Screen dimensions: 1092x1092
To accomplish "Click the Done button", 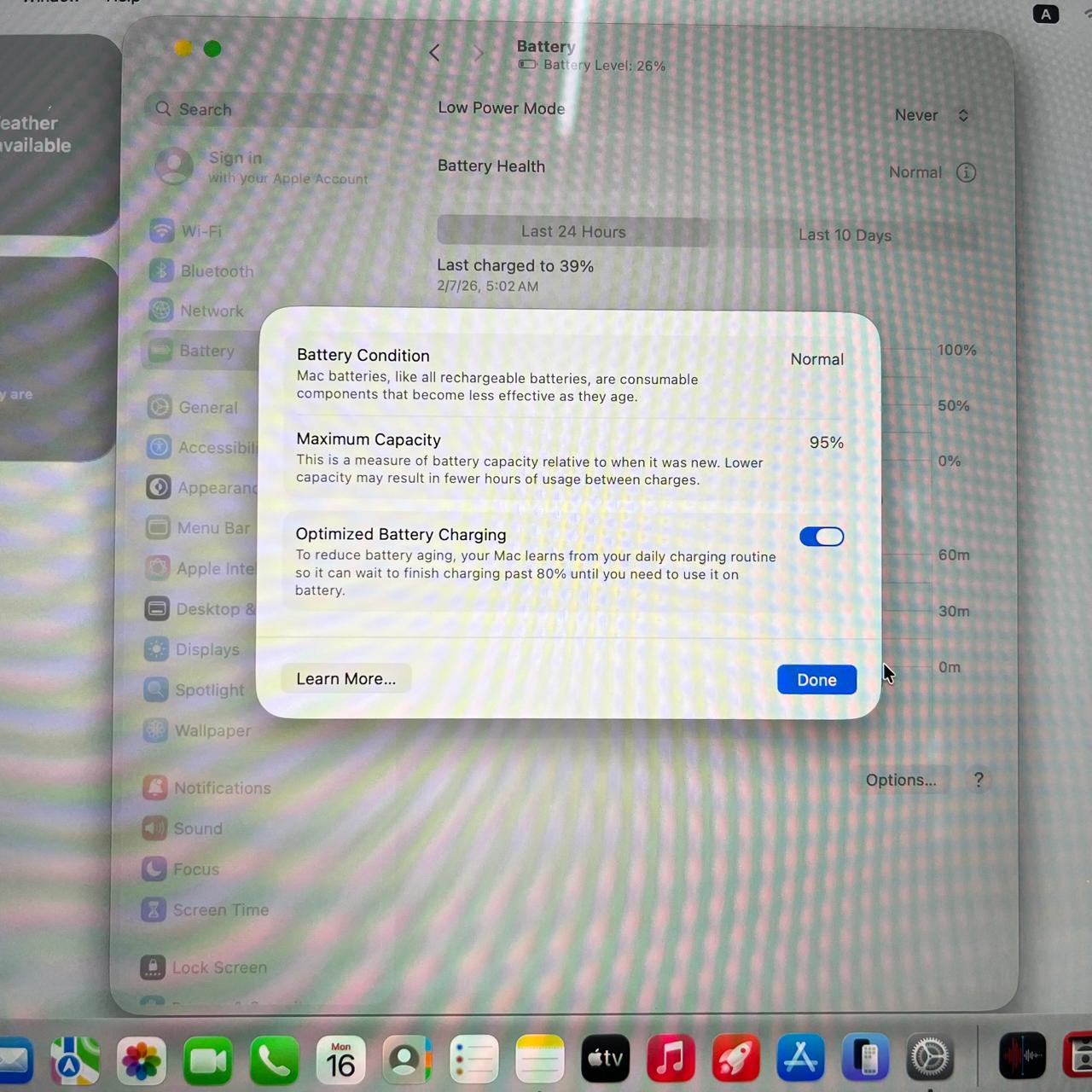I will point(816,680).
